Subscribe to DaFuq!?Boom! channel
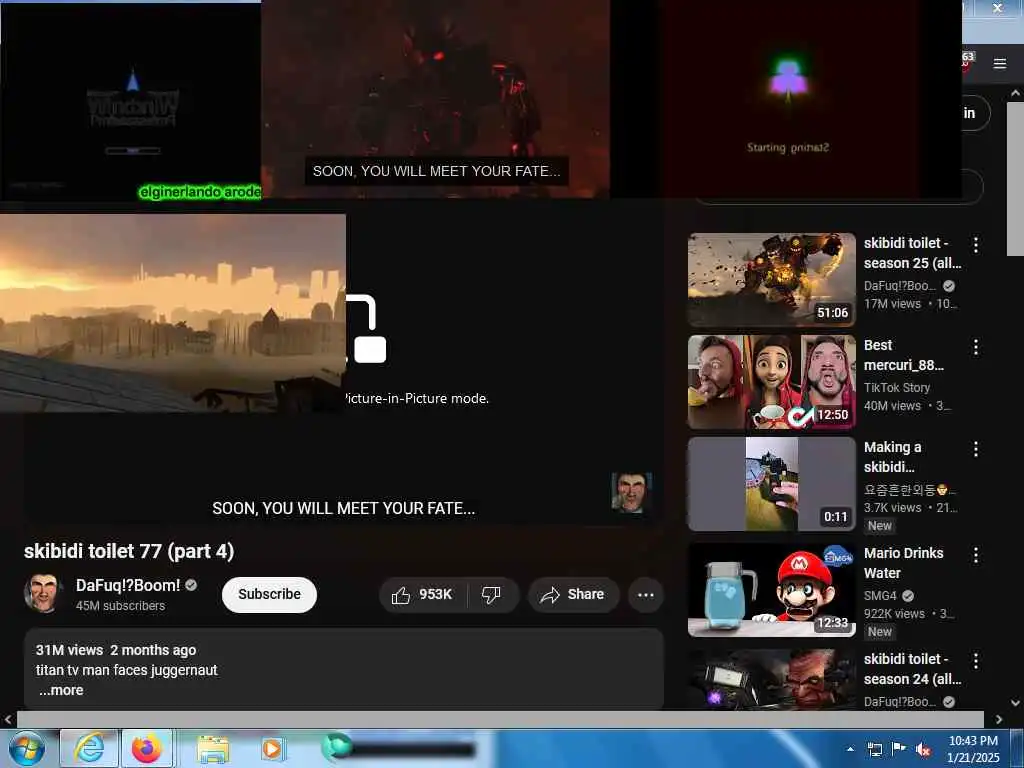Image resolution: width=1024 pixels, height=768 pixels. click(x=269, y=594)
